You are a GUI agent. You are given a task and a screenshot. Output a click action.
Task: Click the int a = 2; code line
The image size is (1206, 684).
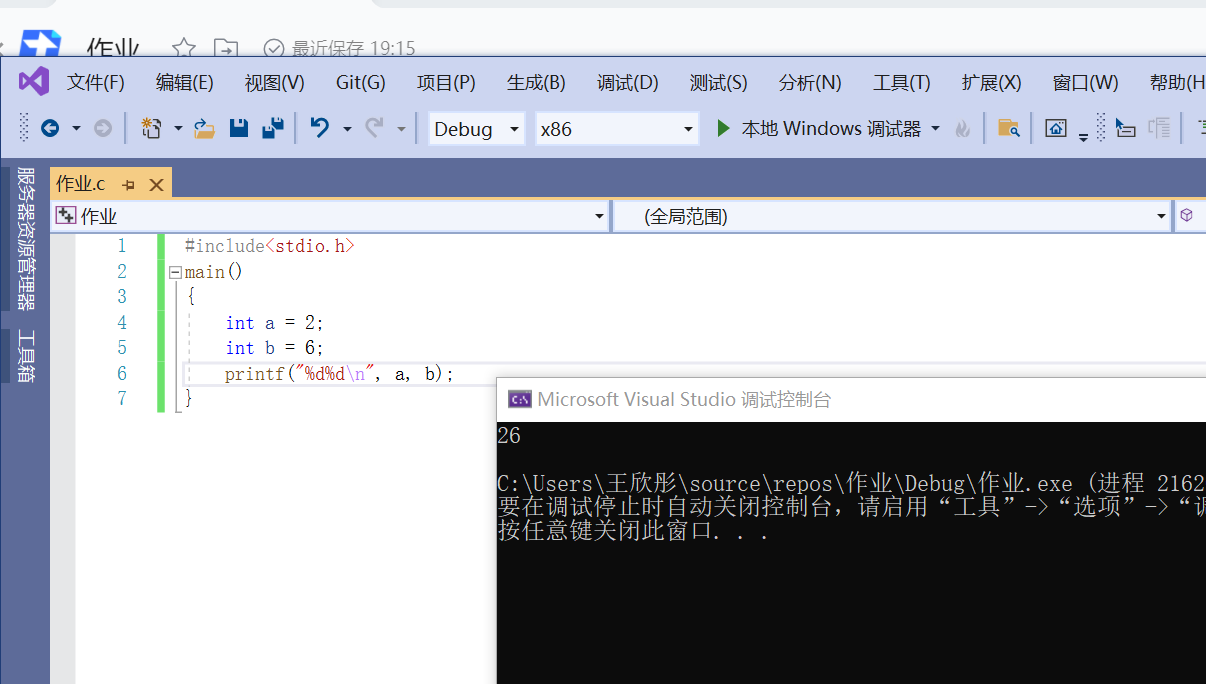[x=275, y=323]
